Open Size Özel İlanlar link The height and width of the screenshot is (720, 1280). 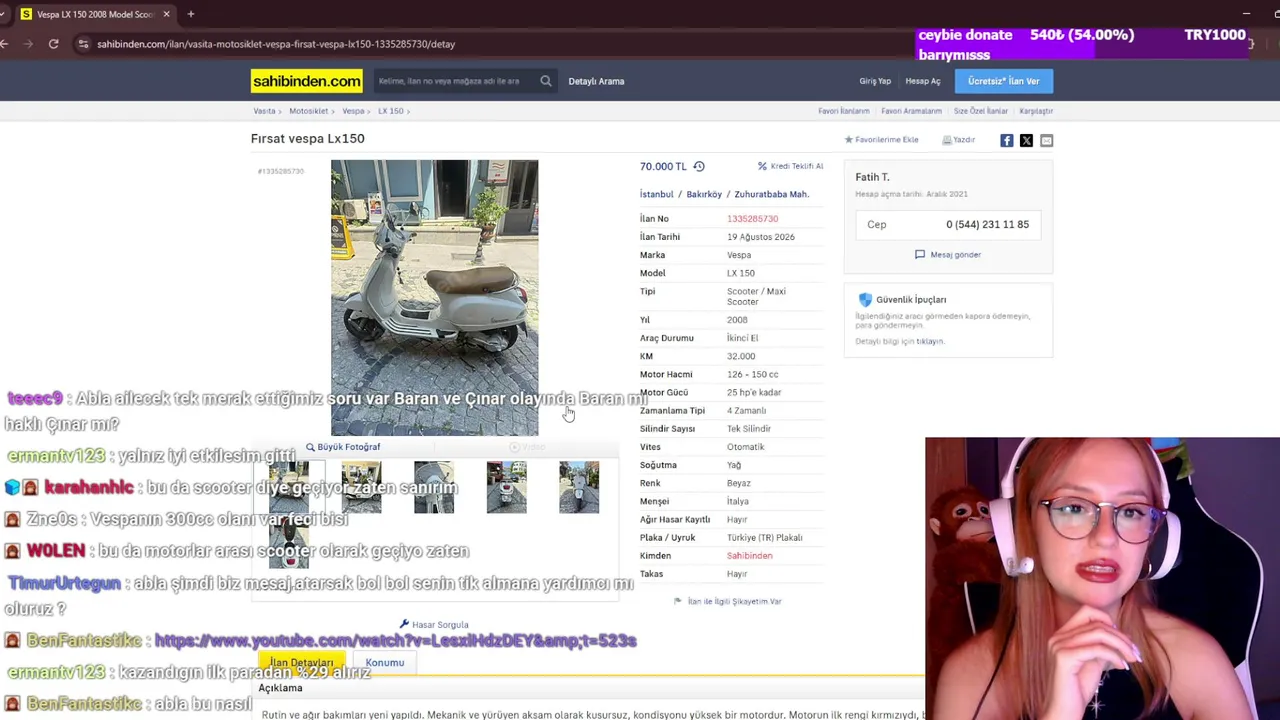pyautogui.click(x=981, y=111)
